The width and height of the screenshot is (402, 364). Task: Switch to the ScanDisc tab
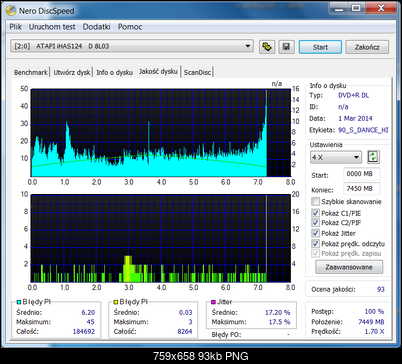pyautogui.click(x=197, y=72)
